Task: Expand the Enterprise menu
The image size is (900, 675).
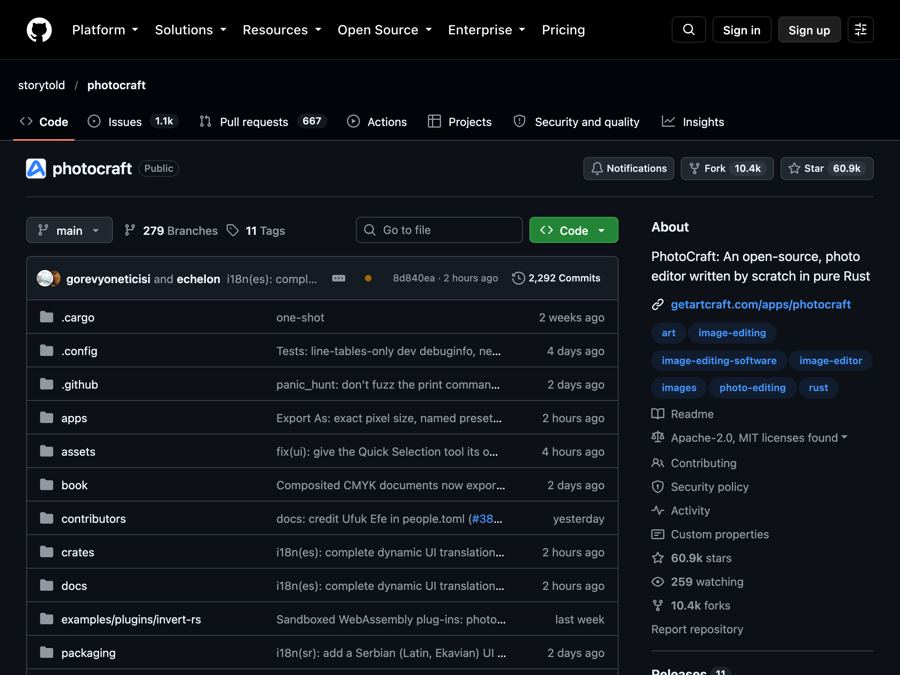Action: 487,30
